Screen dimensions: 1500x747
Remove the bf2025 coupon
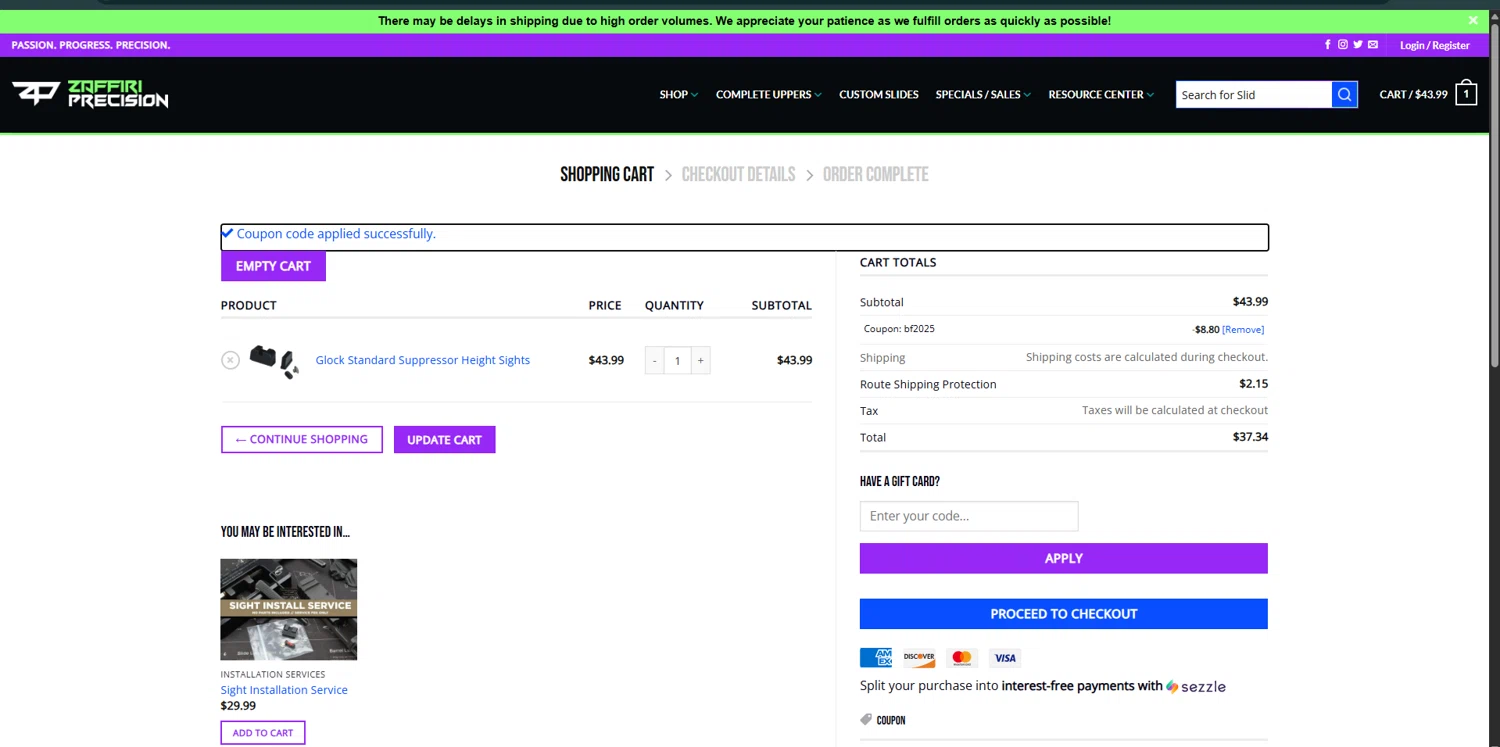[1243, 330]
